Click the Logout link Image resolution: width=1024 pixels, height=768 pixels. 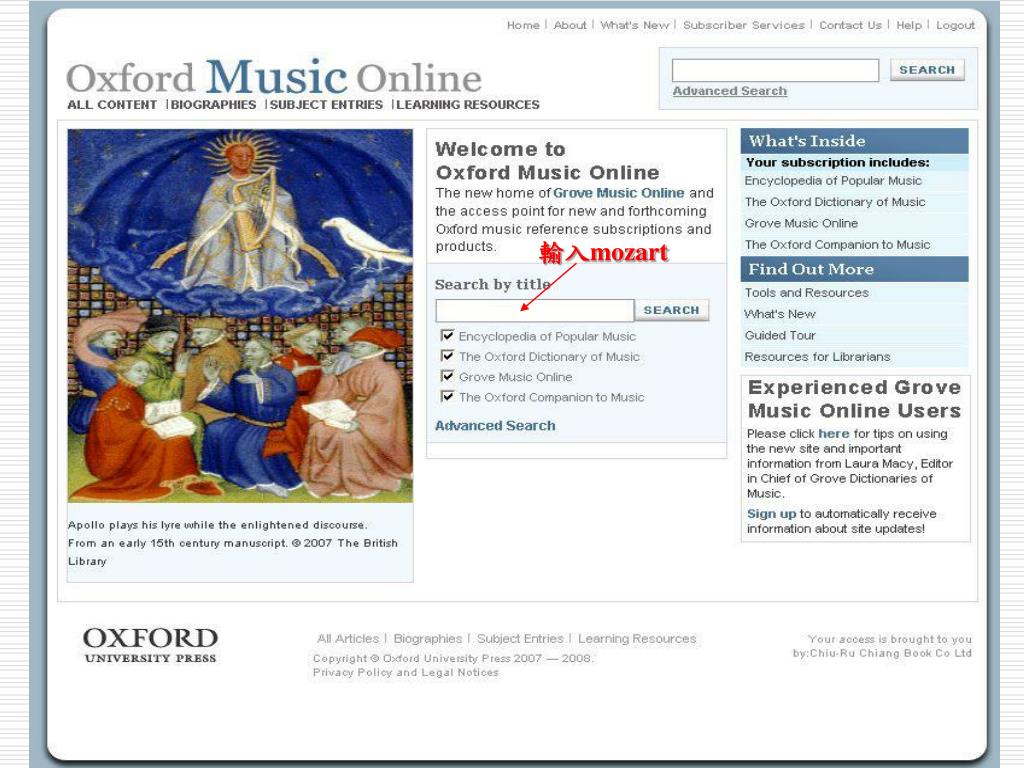tap(955, 25)
